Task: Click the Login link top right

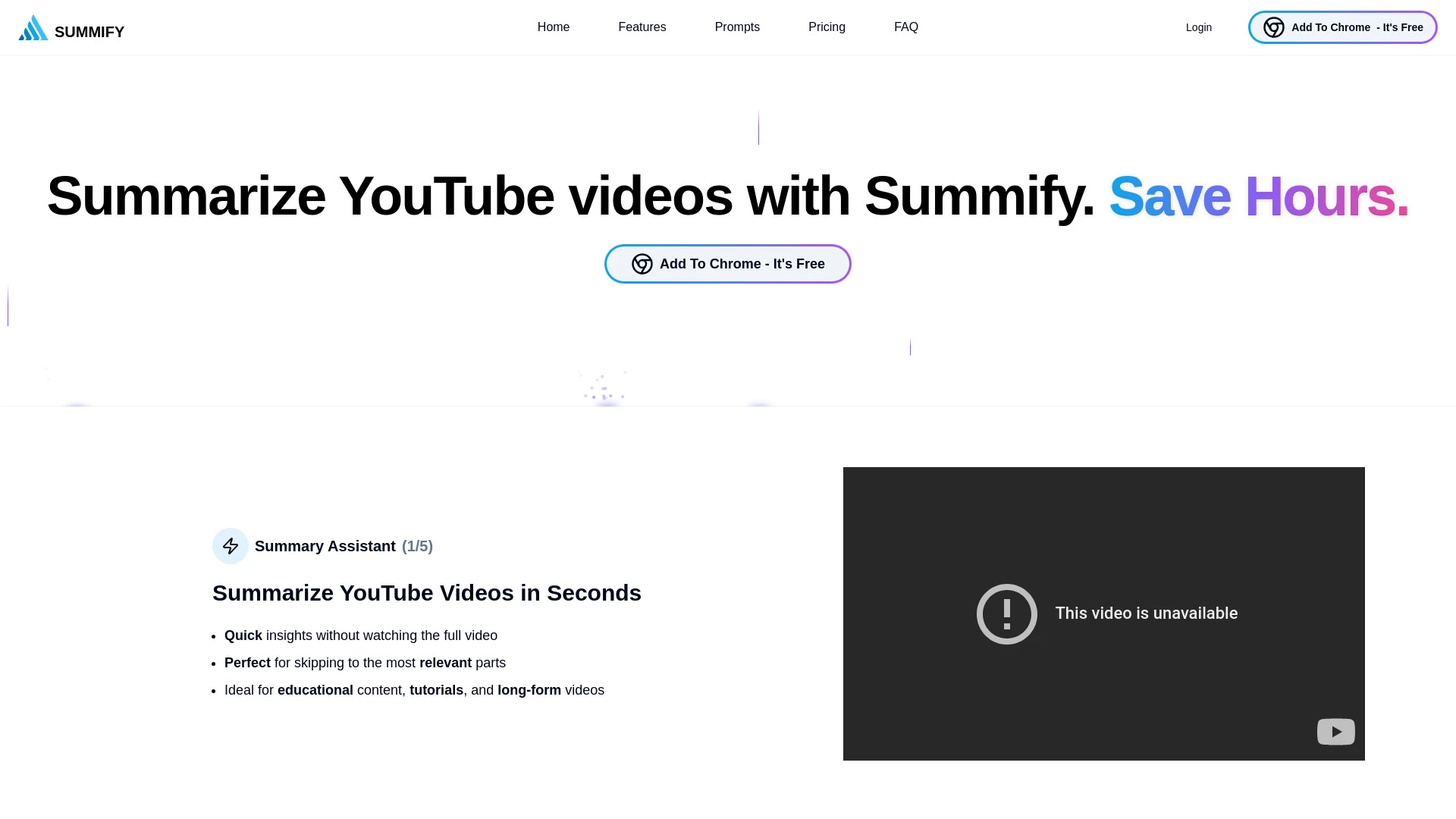Action: click(x=1199, y=27)
